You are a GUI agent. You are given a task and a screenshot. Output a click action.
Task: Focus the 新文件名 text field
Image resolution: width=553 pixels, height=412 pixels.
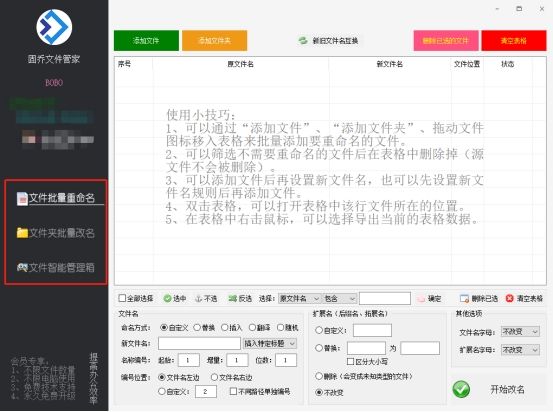point(199,343)
